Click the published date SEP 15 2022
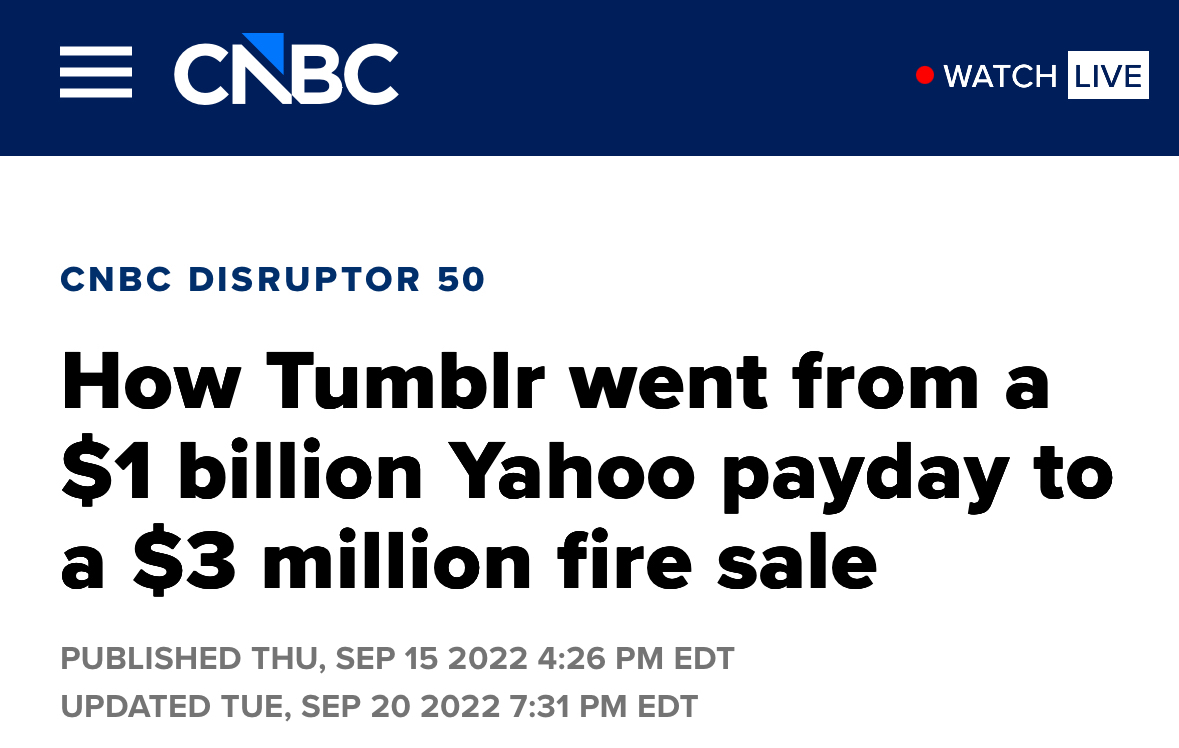This screenshot has width=1179, height=748. [x=430, y=659]
